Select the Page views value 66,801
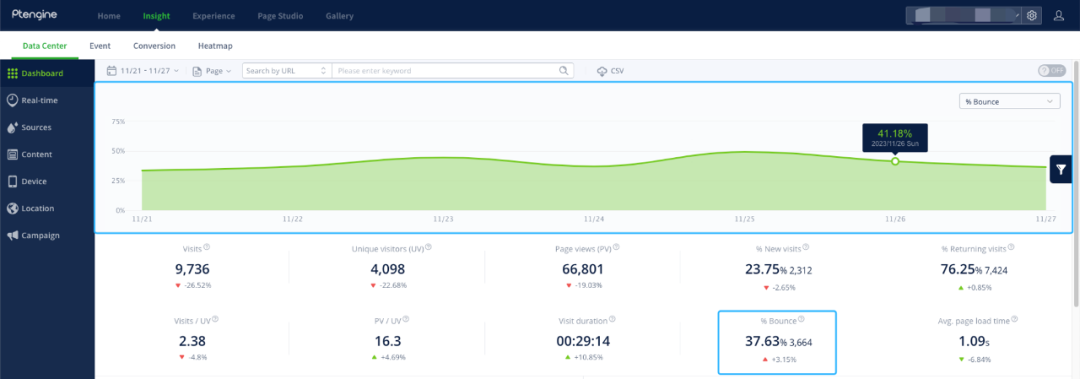 coord(582,269)
